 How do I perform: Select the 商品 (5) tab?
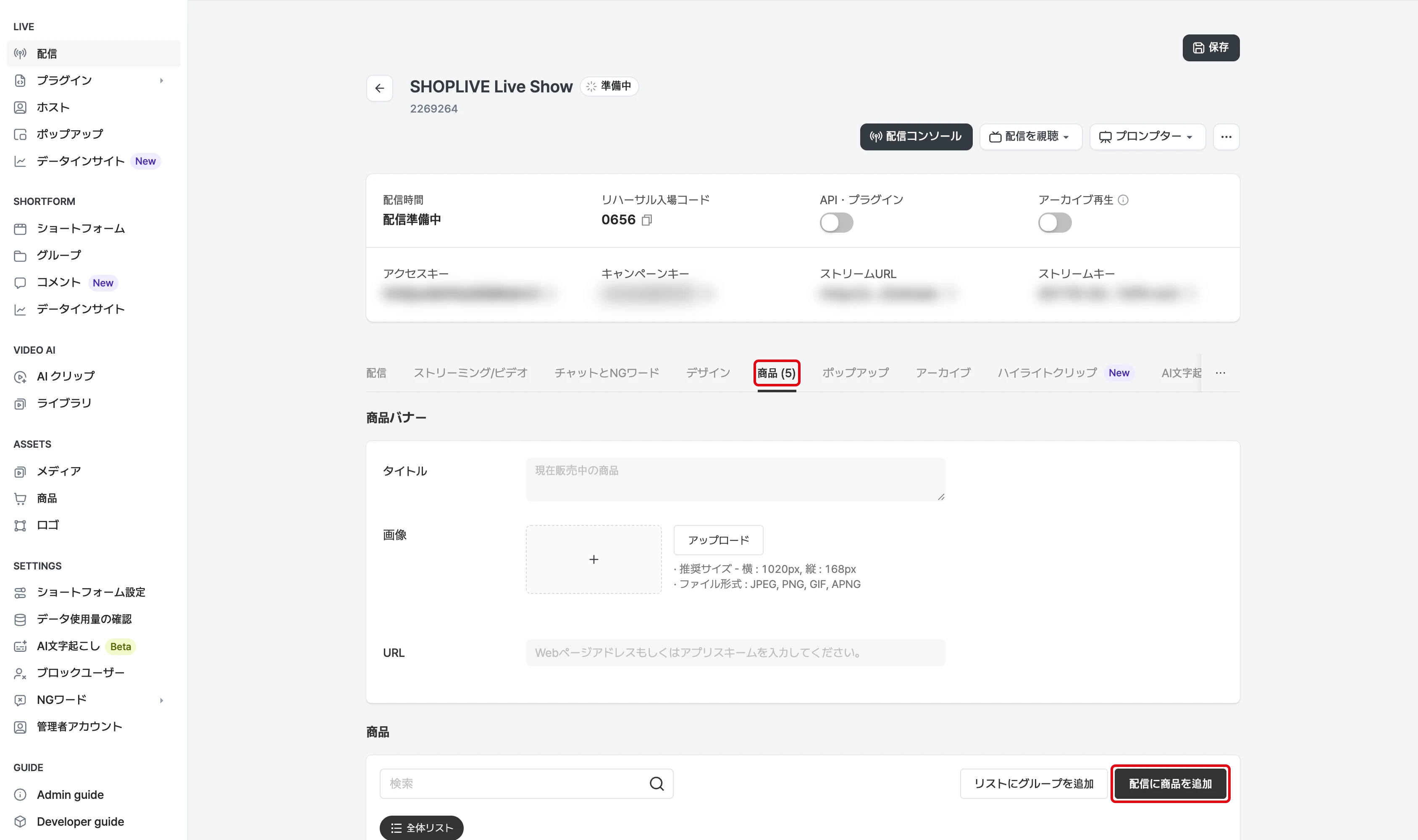776,373
